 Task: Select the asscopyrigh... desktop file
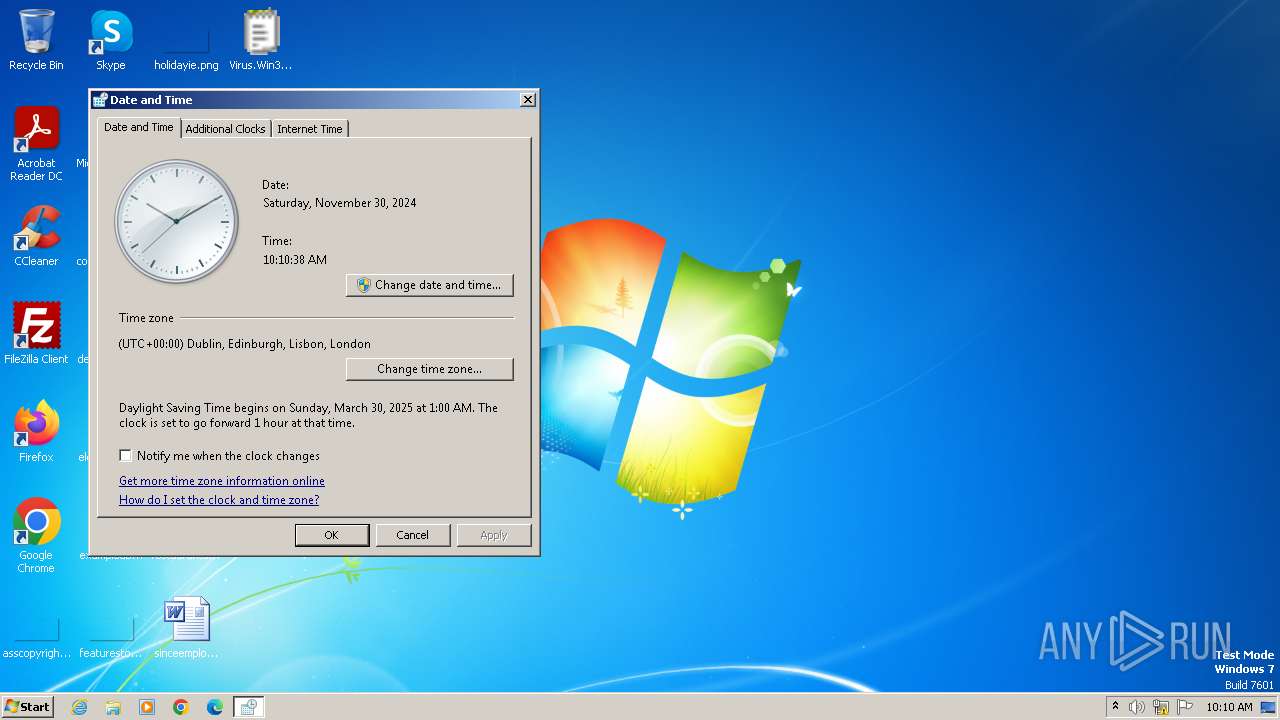pyautogui.click(x=36, y=637)
